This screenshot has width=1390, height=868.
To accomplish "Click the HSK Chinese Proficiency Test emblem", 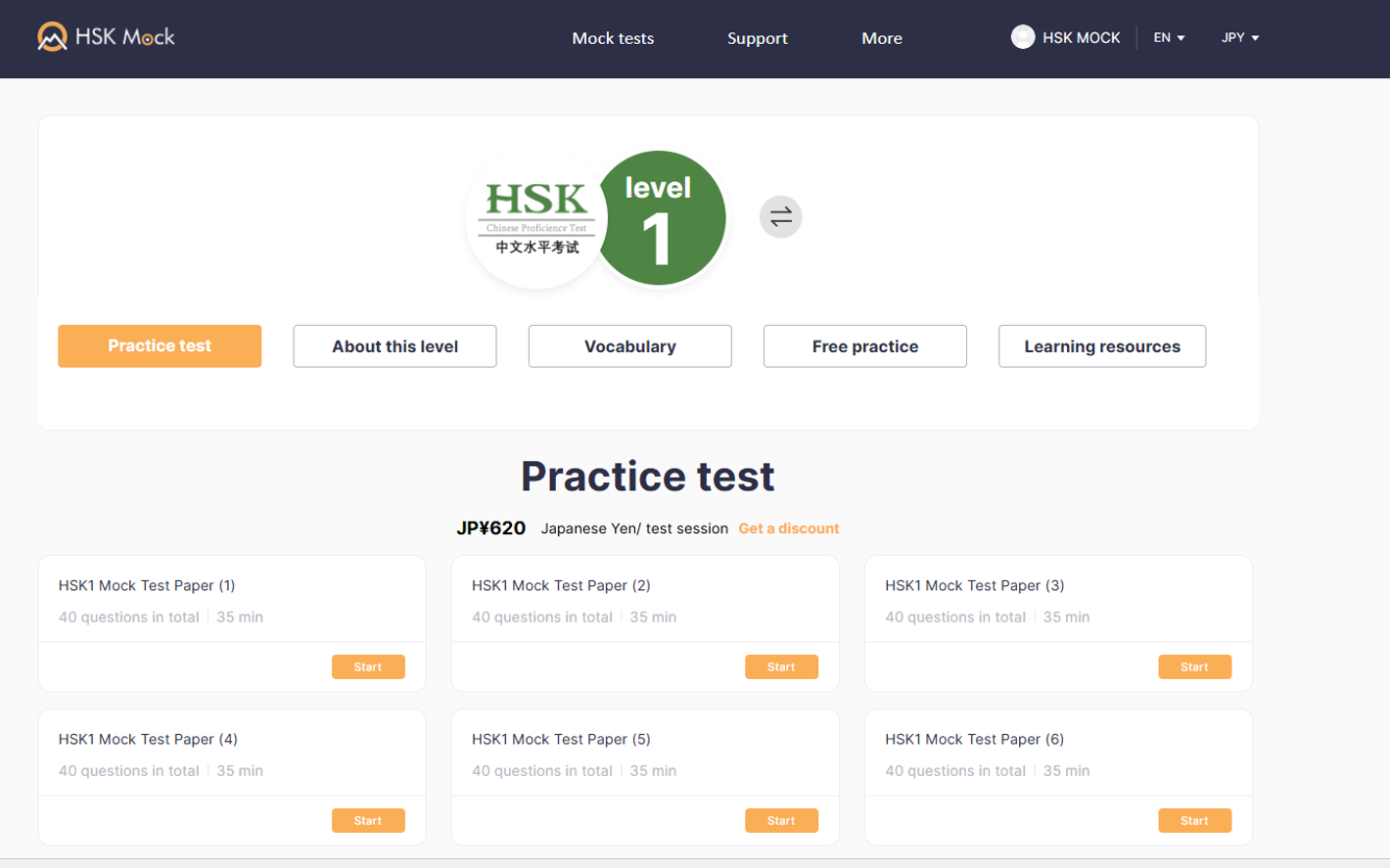I will point(535,219).
